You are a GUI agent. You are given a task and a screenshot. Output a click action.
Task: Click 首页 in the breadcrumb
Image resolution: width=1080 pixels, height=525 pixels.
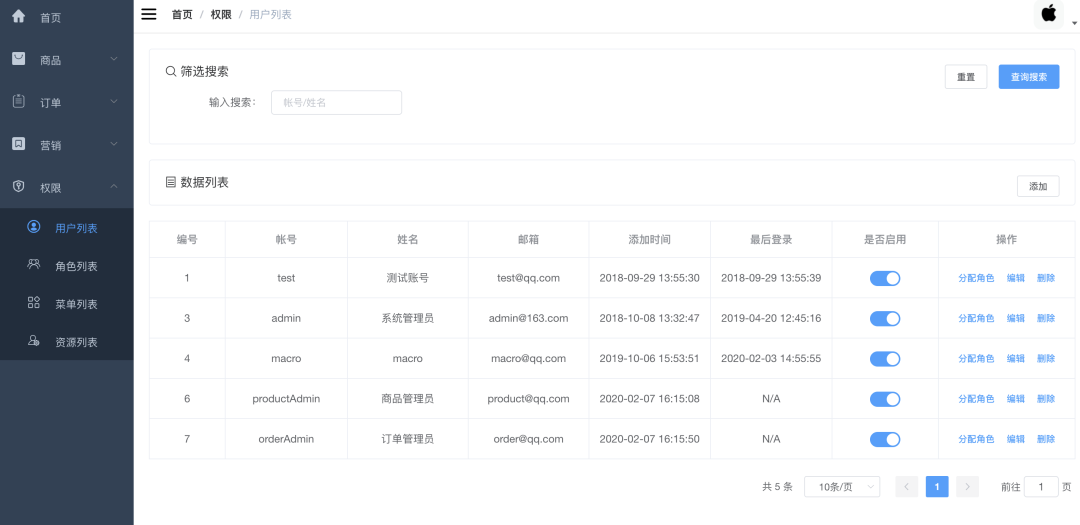click(x=182, y=14)
